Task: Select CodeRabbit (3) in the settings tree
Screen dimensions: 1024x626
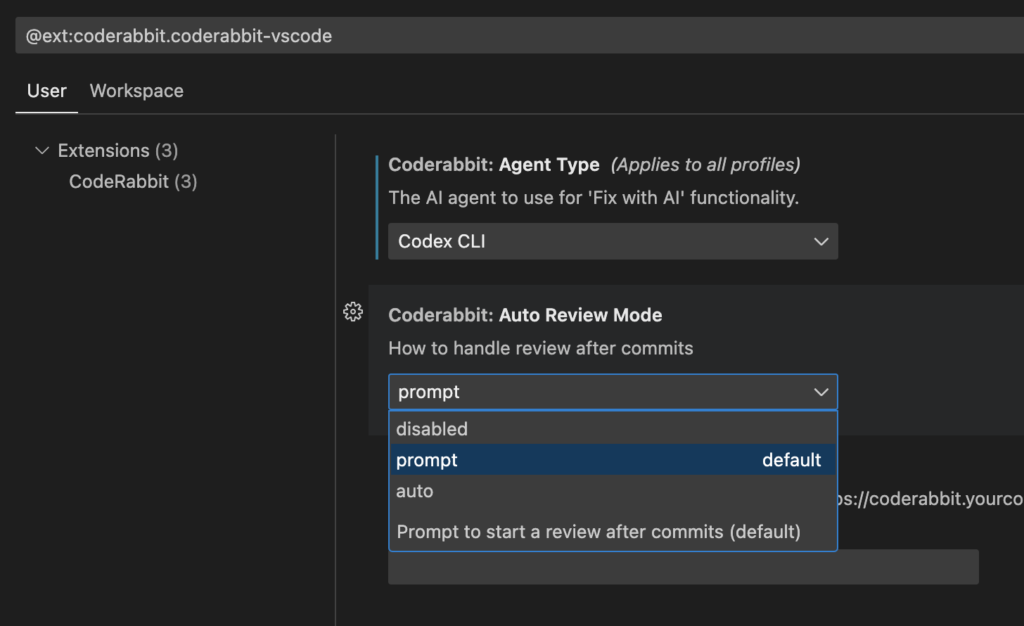Action: 132,182
